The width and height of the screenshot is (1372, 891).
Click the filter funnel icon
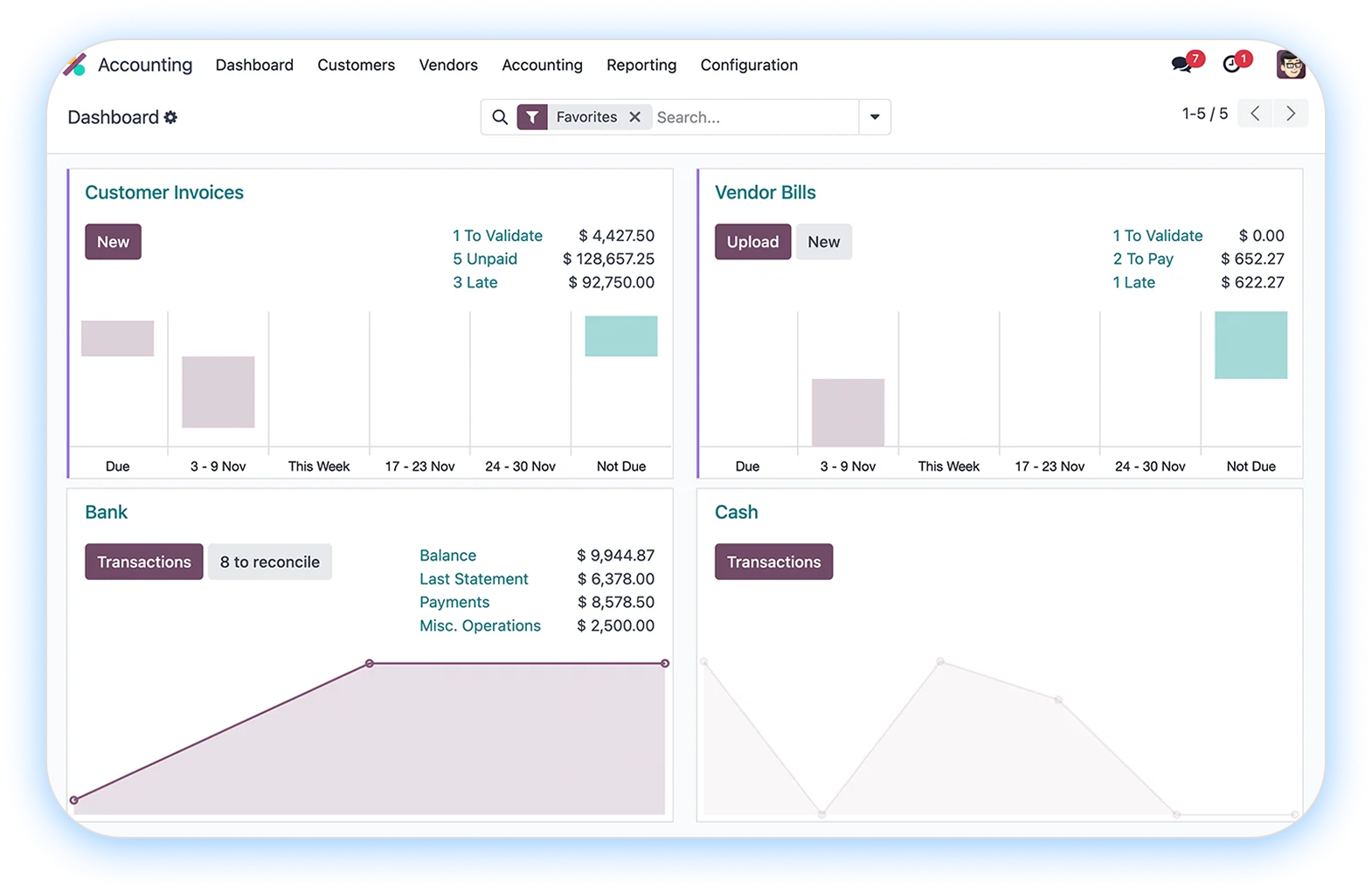coord(532,117)
